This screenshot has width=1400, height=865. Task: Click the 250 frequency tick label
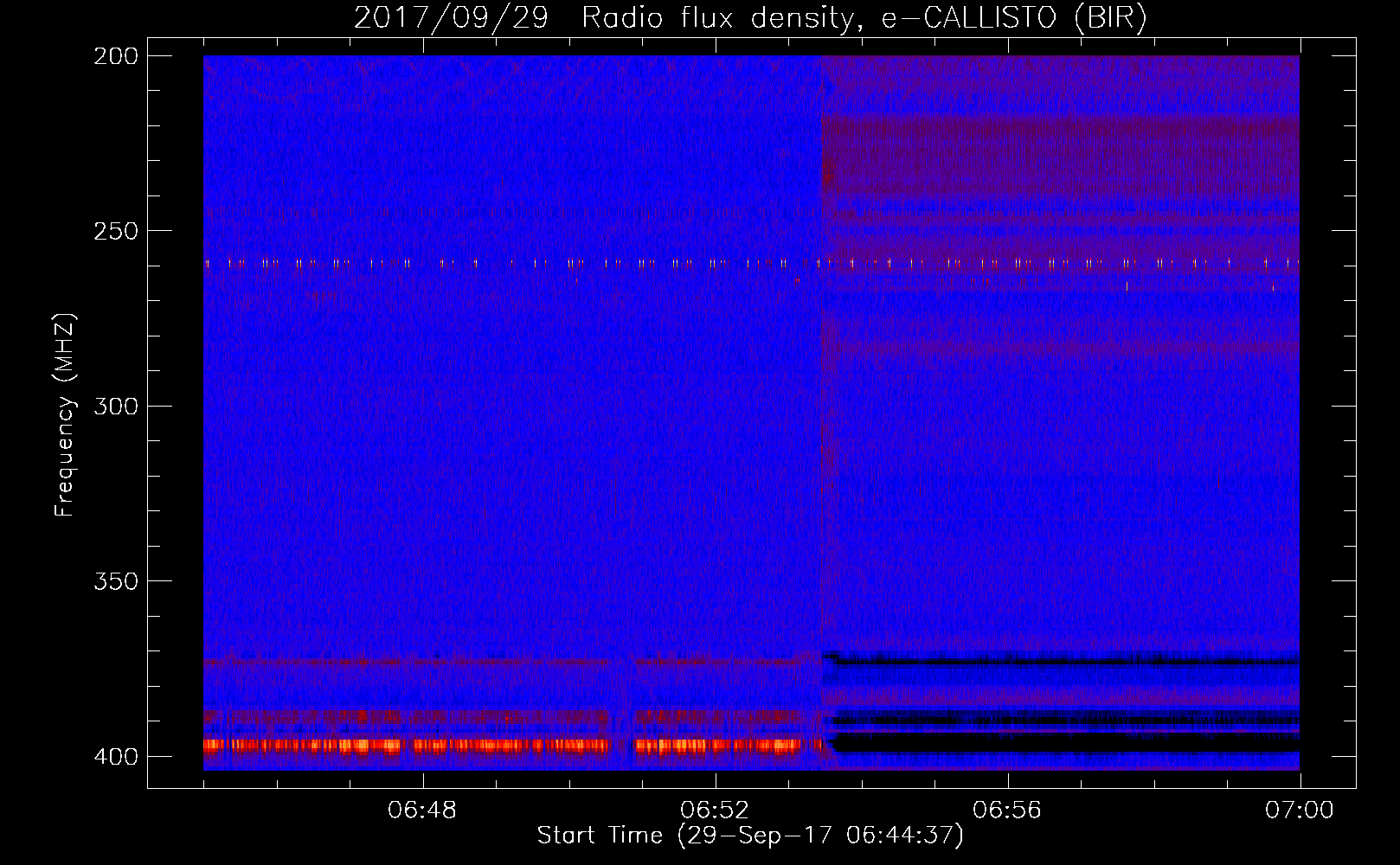tap(116, 231)
